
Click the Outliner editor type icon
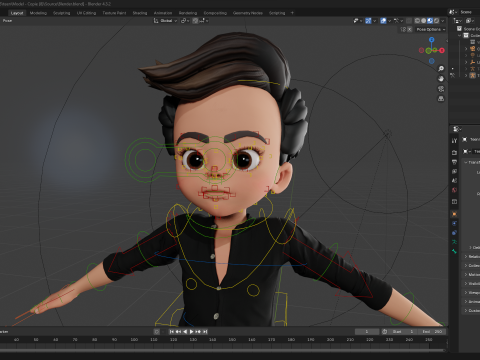tap(458, 21)
